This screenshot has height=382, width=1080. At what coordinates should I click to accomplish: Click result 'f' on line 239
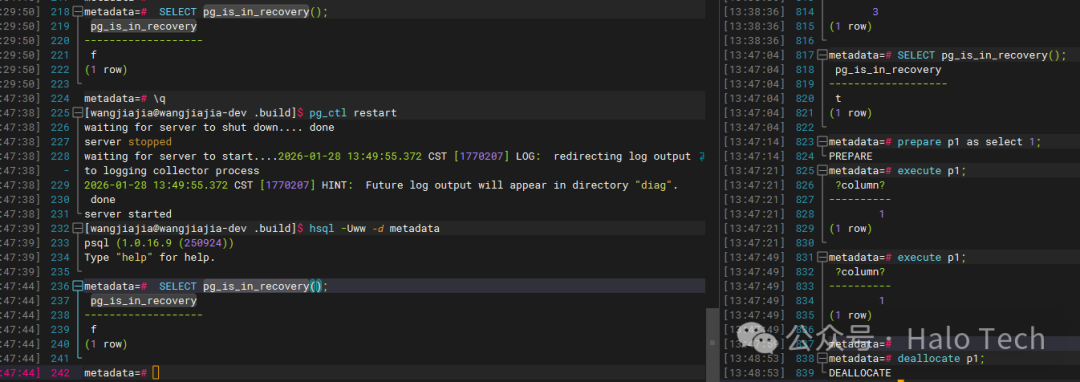(94, 330)
